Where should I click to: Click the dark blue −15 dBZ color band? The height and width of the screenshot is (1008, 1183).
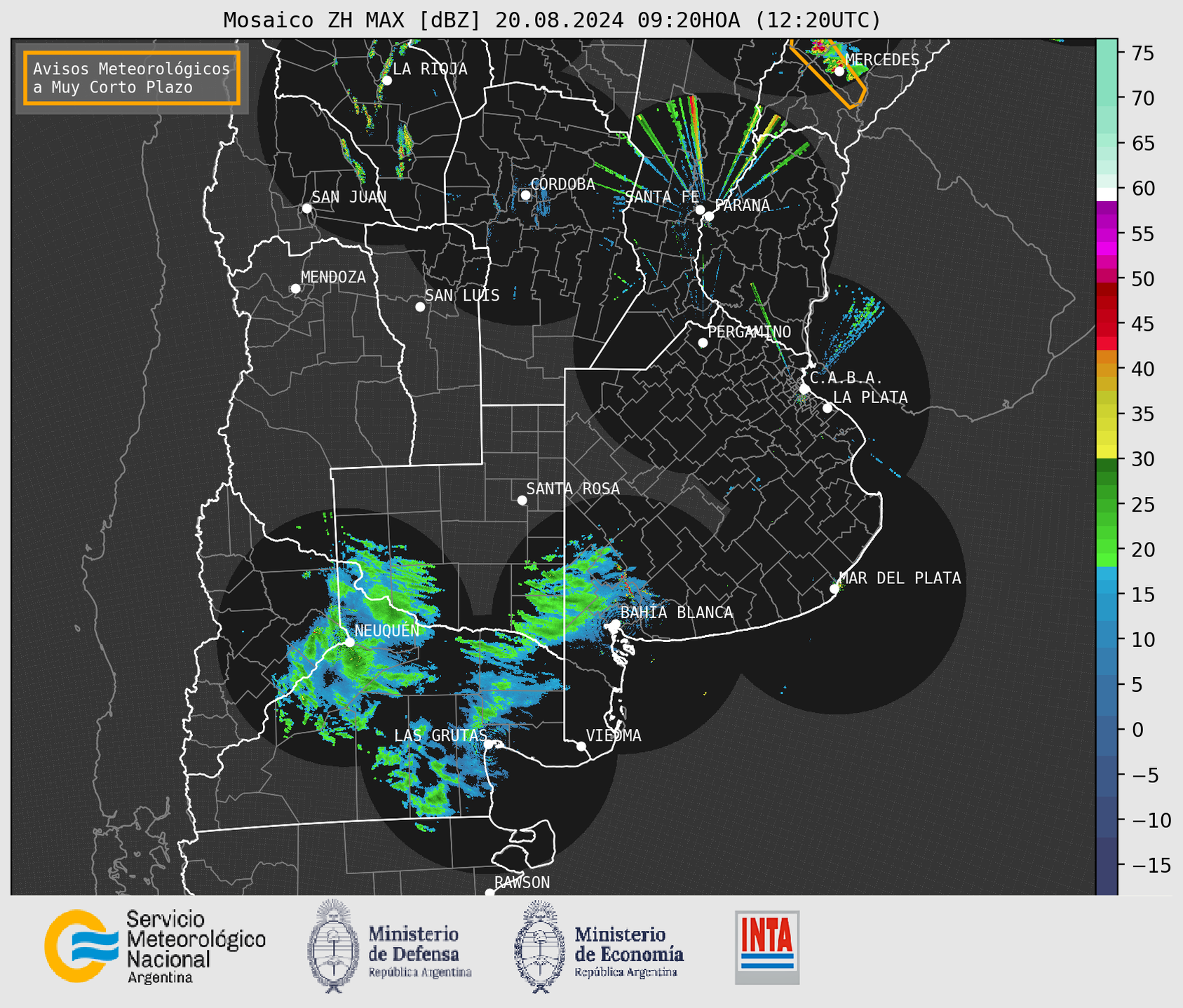[1107, 865]
